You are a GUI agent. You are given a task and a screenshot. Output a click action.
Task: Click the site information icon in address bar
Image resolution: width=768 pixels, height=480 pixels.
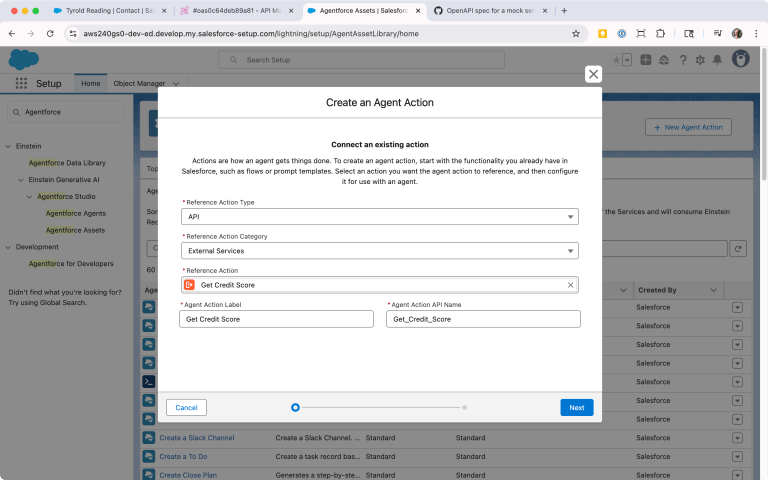click(x=73, y=34)
